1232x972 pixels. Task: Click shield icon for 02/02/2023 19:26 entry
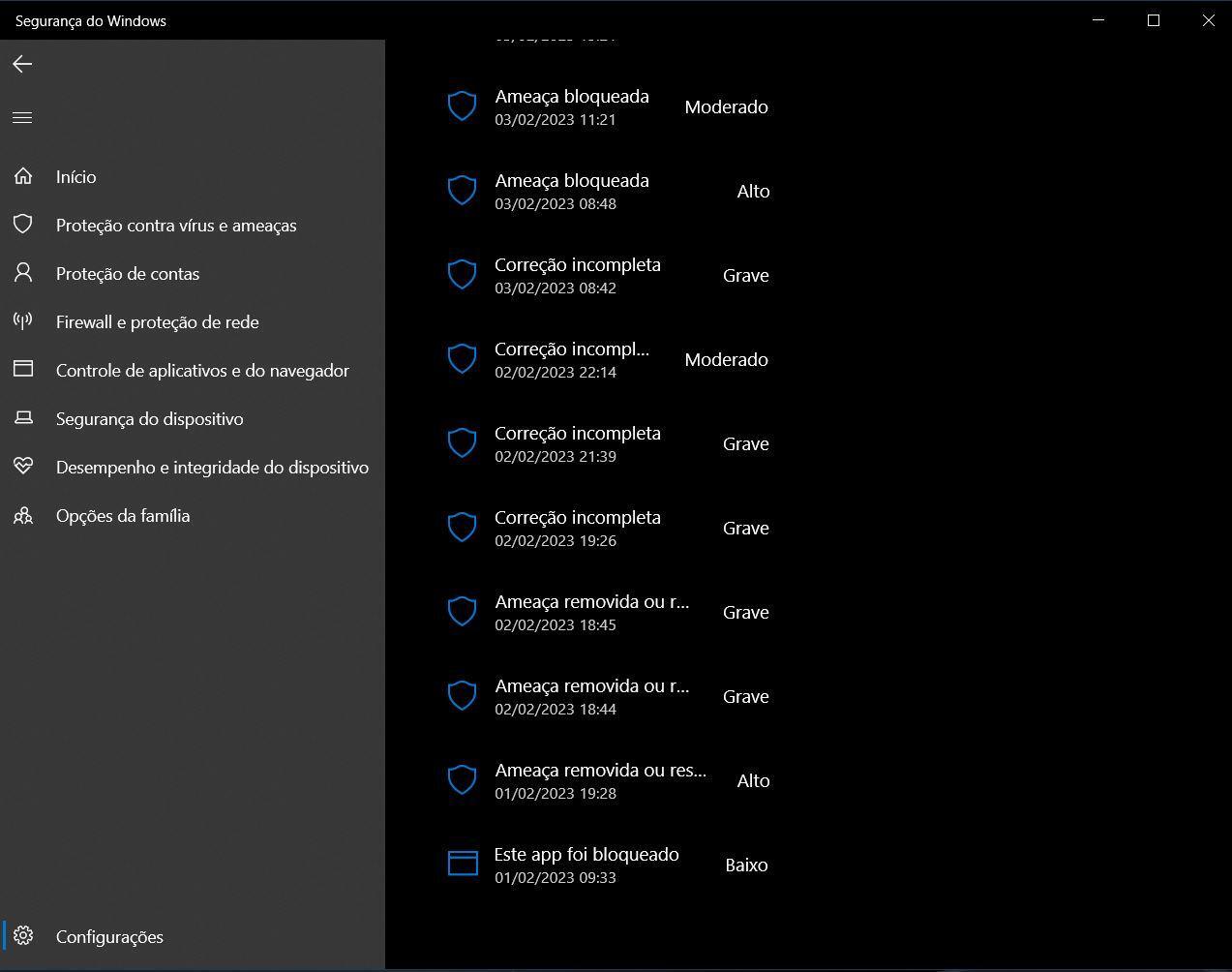[463, 528]
